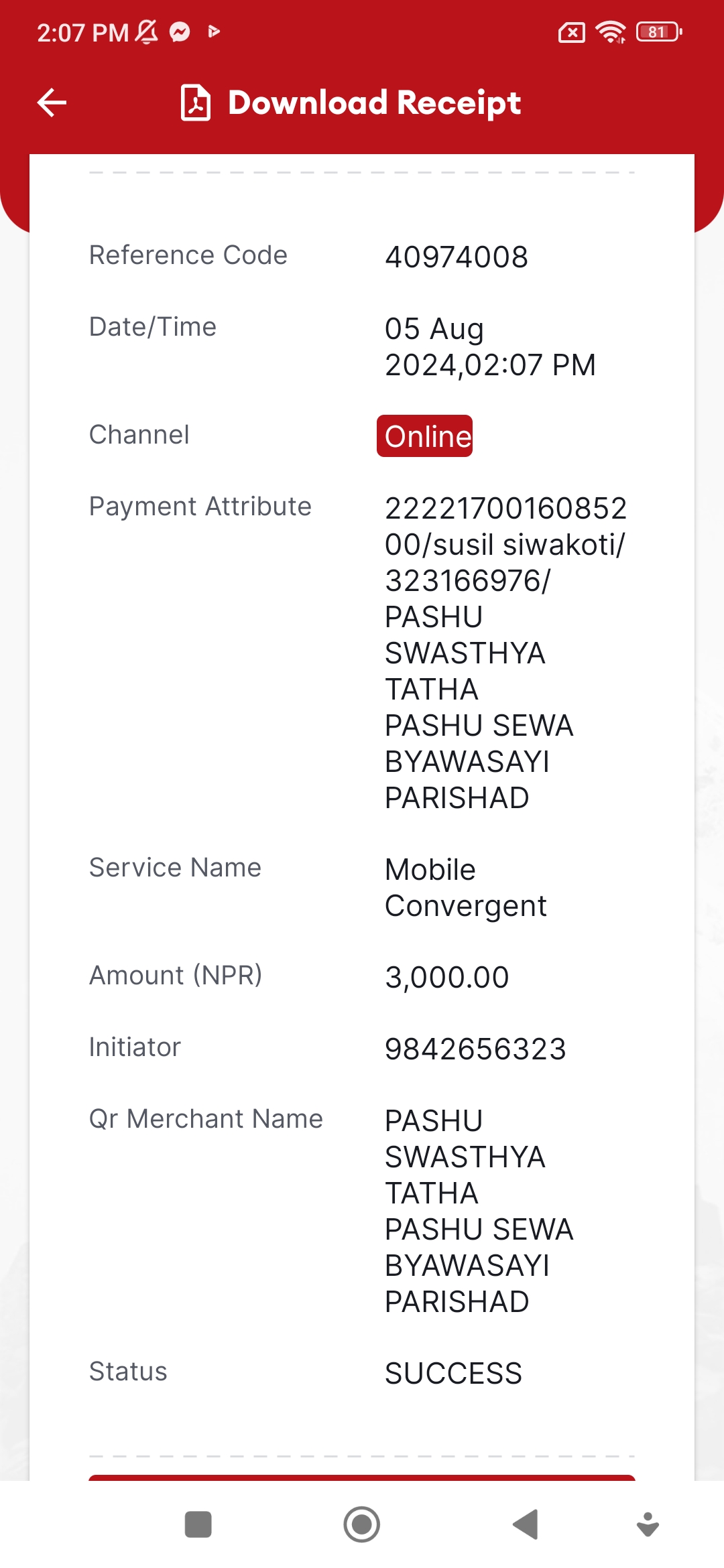Select reference code 40974008
This screenshot has height=1568, width=724.
(x=457, y=257)
